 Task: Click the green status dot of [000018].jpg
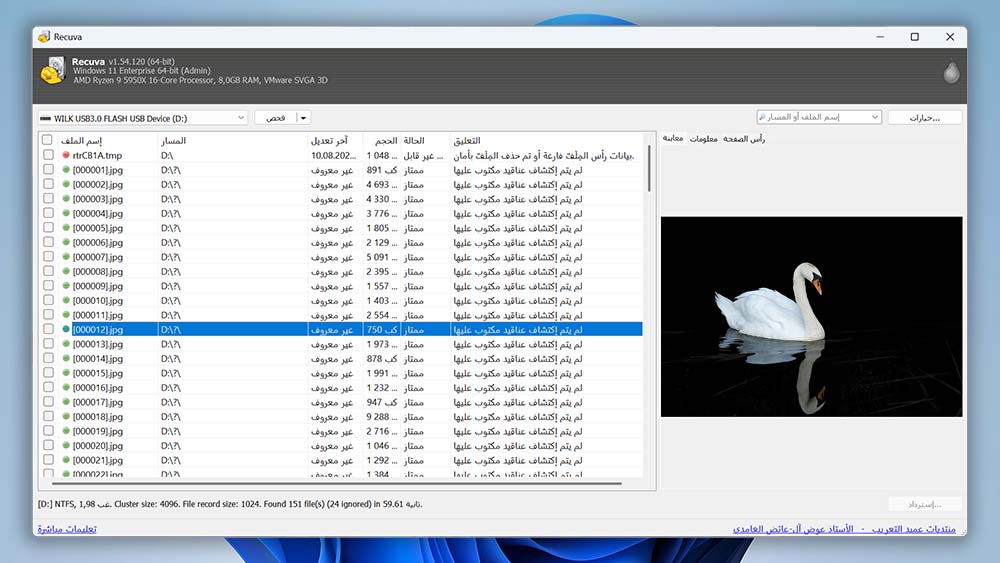pos(66,416)
